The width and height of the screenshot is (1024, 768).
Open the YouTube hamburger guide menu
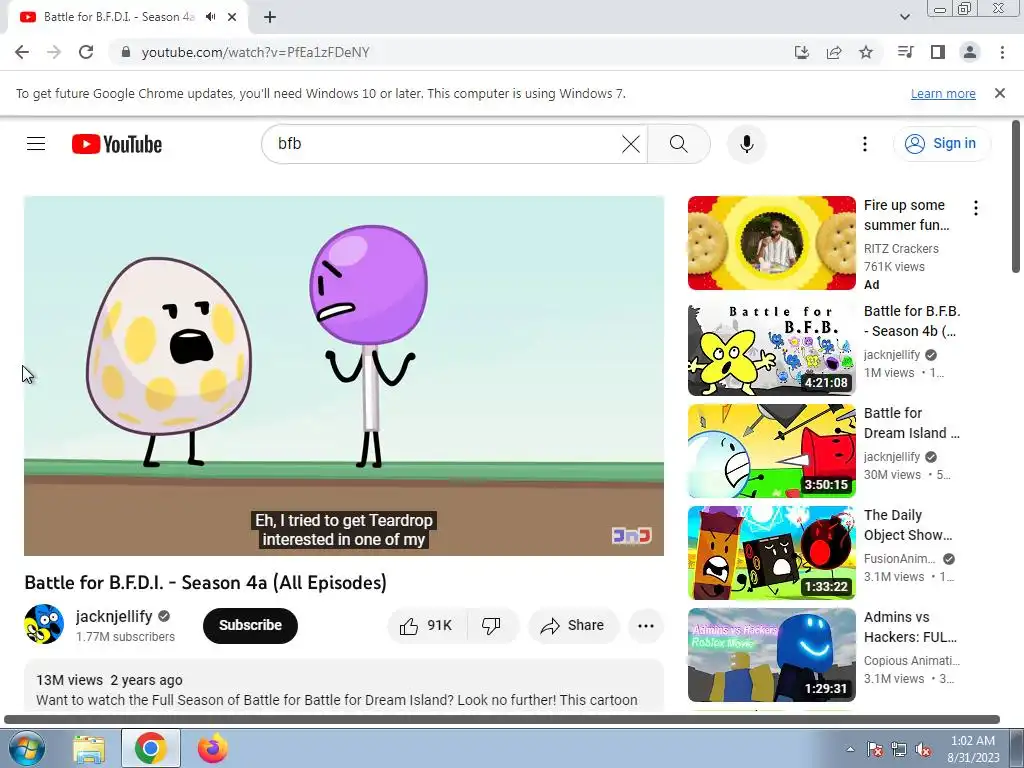(x=36, y=144)
